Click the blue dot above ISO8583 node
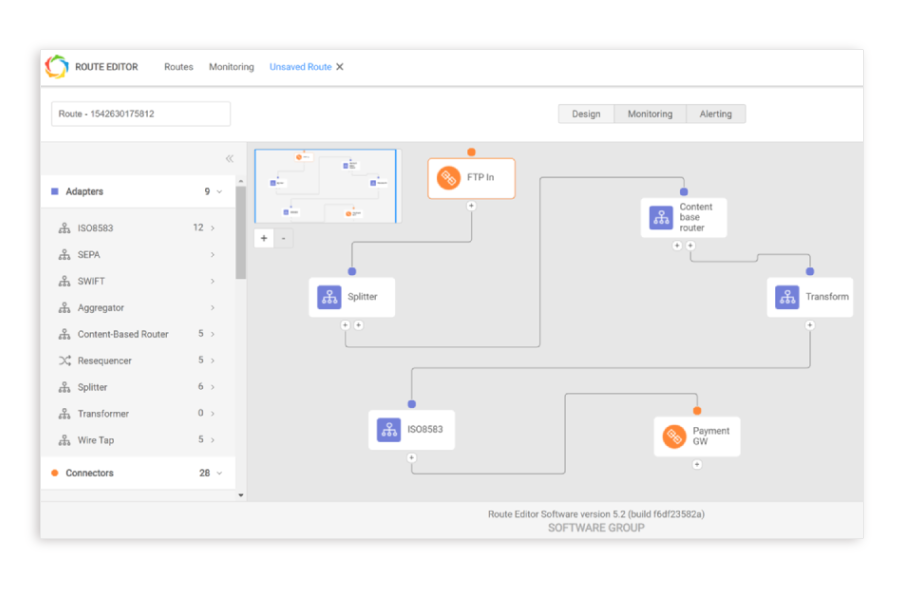 click(412, 404)
